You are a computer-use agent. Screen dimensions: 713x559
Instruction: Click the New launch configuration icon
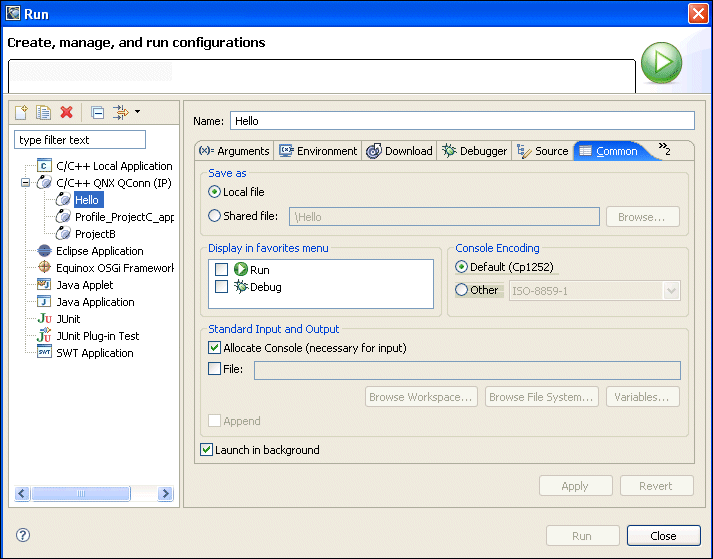click(22, 113)
